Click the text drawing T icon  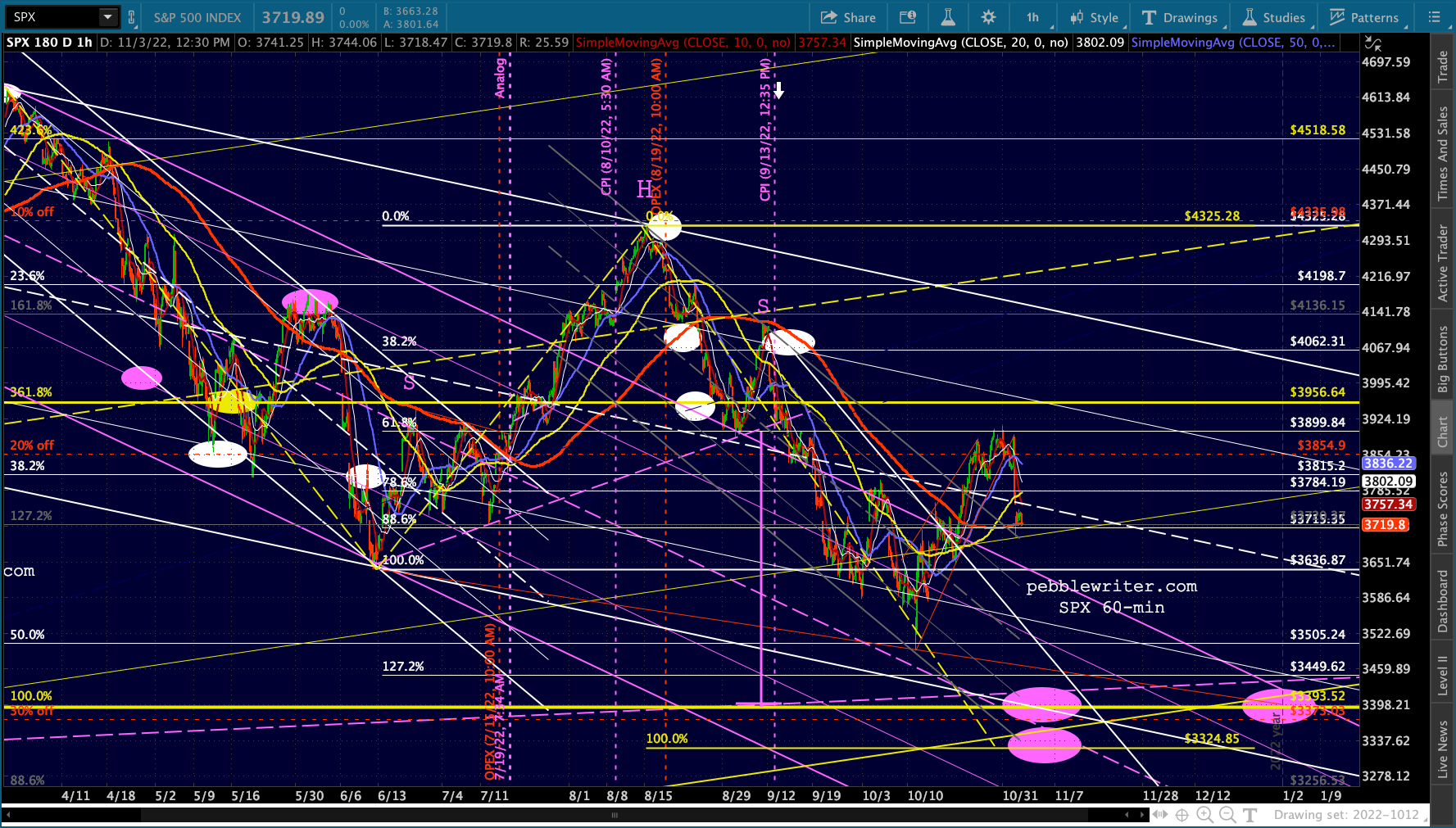point(1250,814)
